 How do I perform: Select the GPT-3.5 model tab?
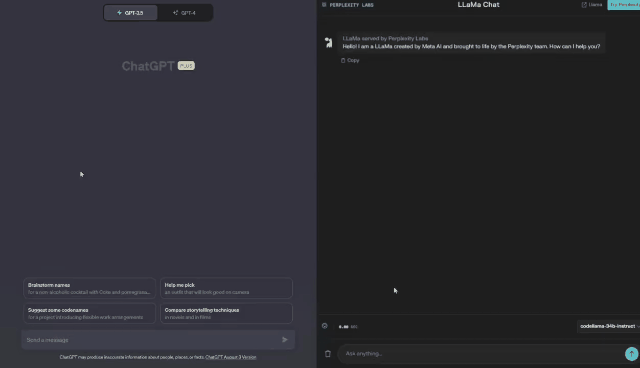(x=130, y=13)
